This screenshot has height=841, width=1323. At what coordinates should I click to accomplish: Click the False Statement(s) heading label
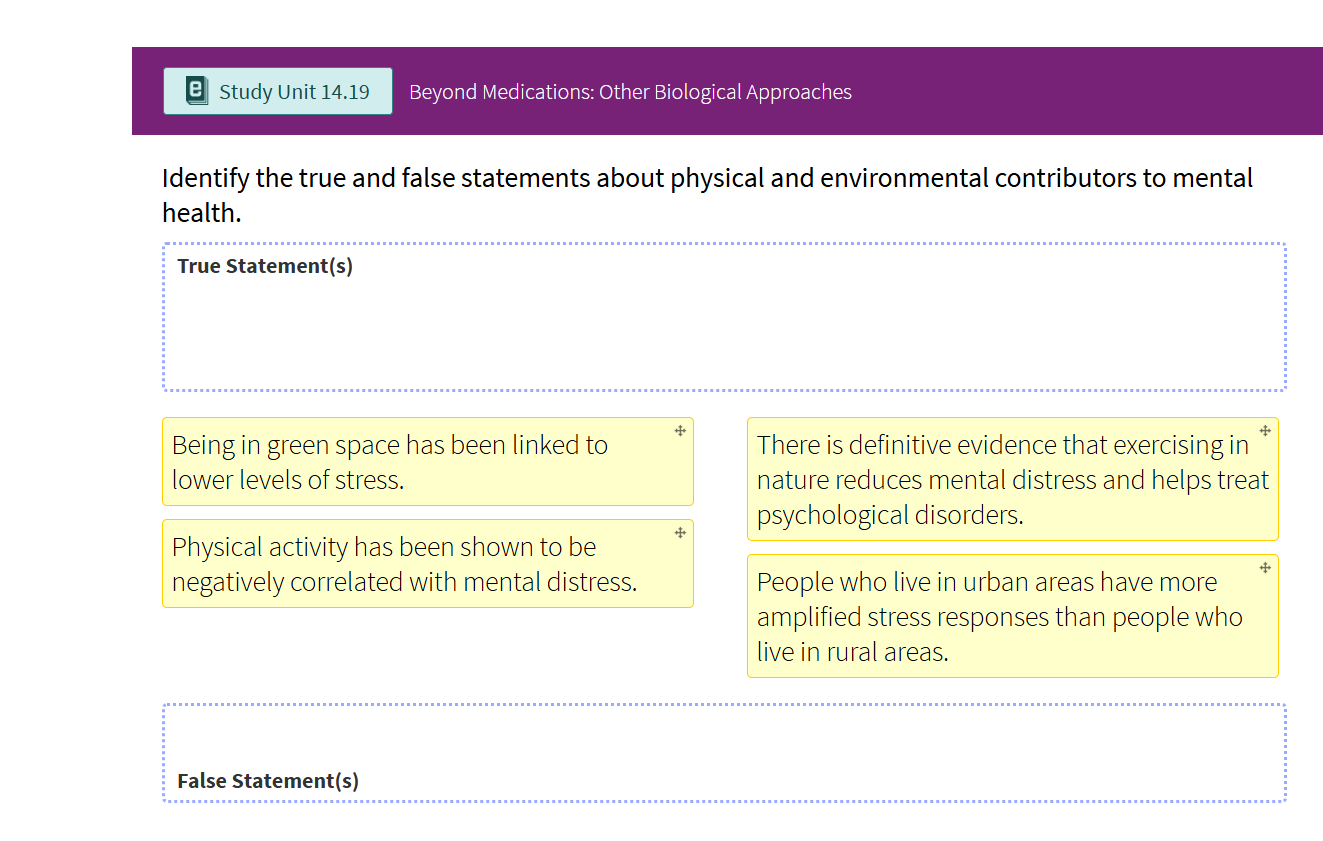pos(267,781)
